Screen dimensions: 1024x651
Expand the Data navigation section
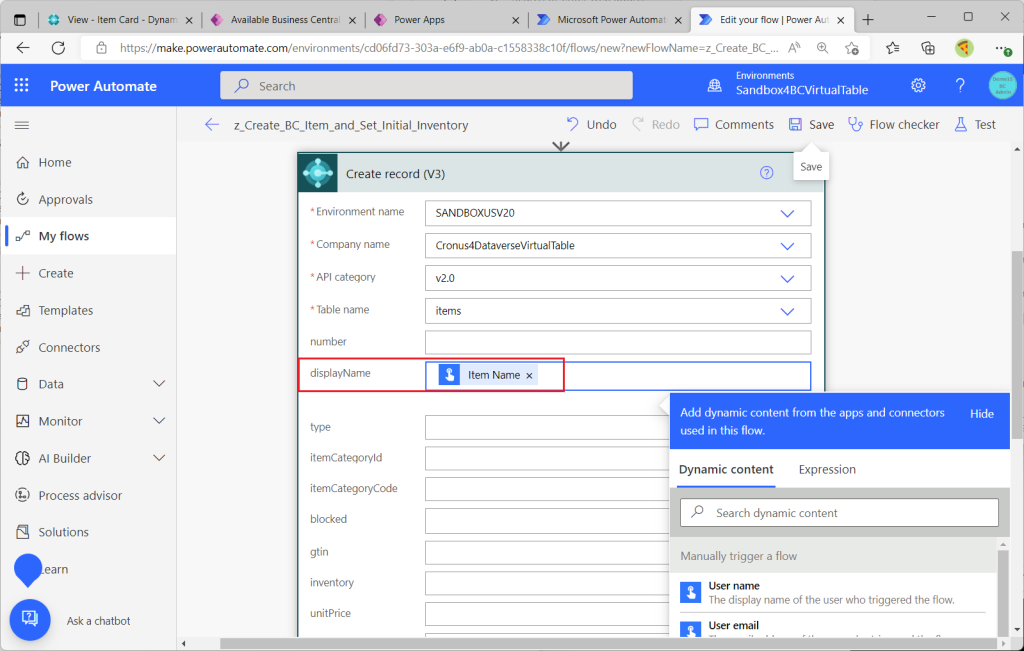pos(159,384)
